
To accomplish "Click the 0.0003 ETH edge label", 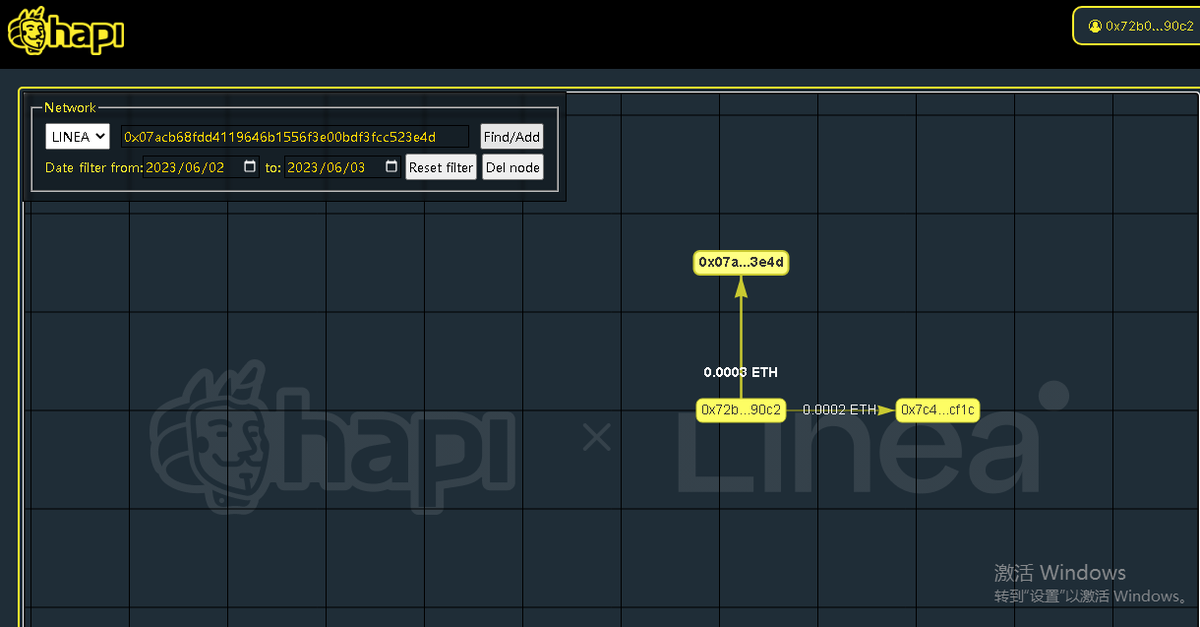I will 741,372.
